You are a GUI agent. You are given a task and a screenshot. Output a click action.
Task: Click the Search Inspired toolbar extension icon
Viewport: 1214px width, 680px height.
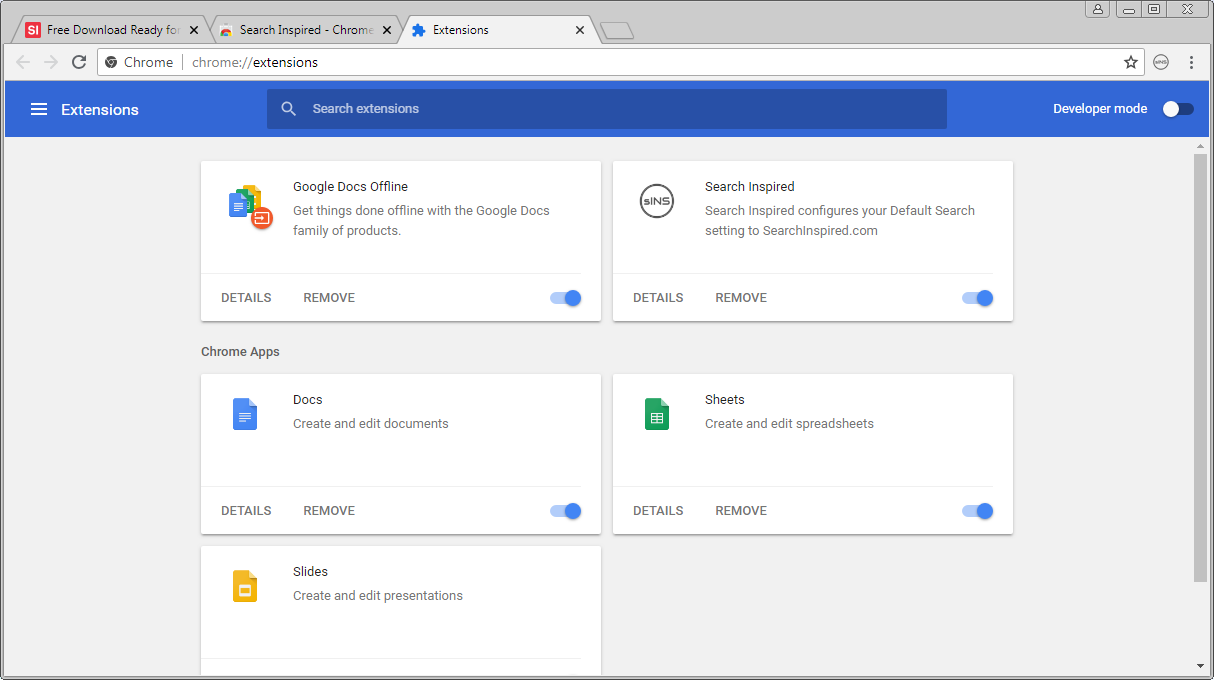click(x=1161, y=62)
